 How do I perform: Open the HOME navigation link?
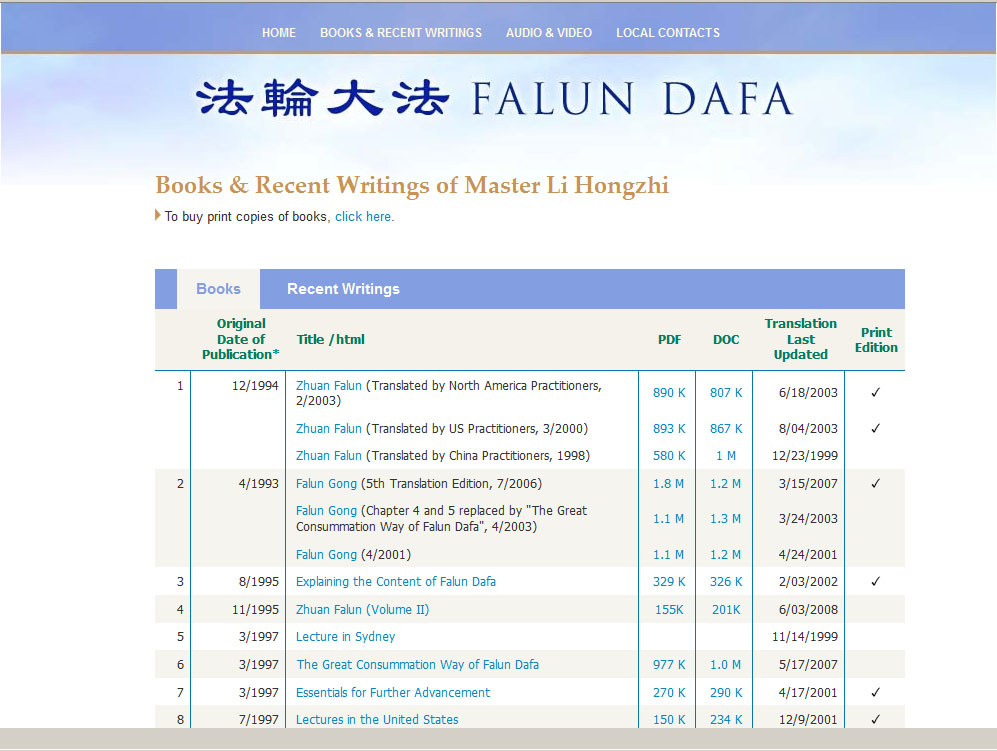[278, 32]
